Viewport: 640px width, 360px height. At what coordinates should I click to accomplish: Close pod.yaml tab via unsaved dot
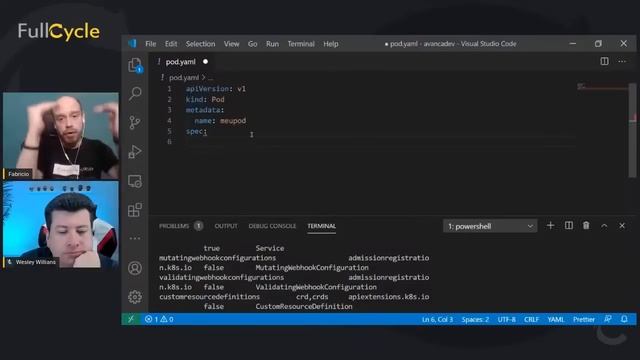coord(205,62)
